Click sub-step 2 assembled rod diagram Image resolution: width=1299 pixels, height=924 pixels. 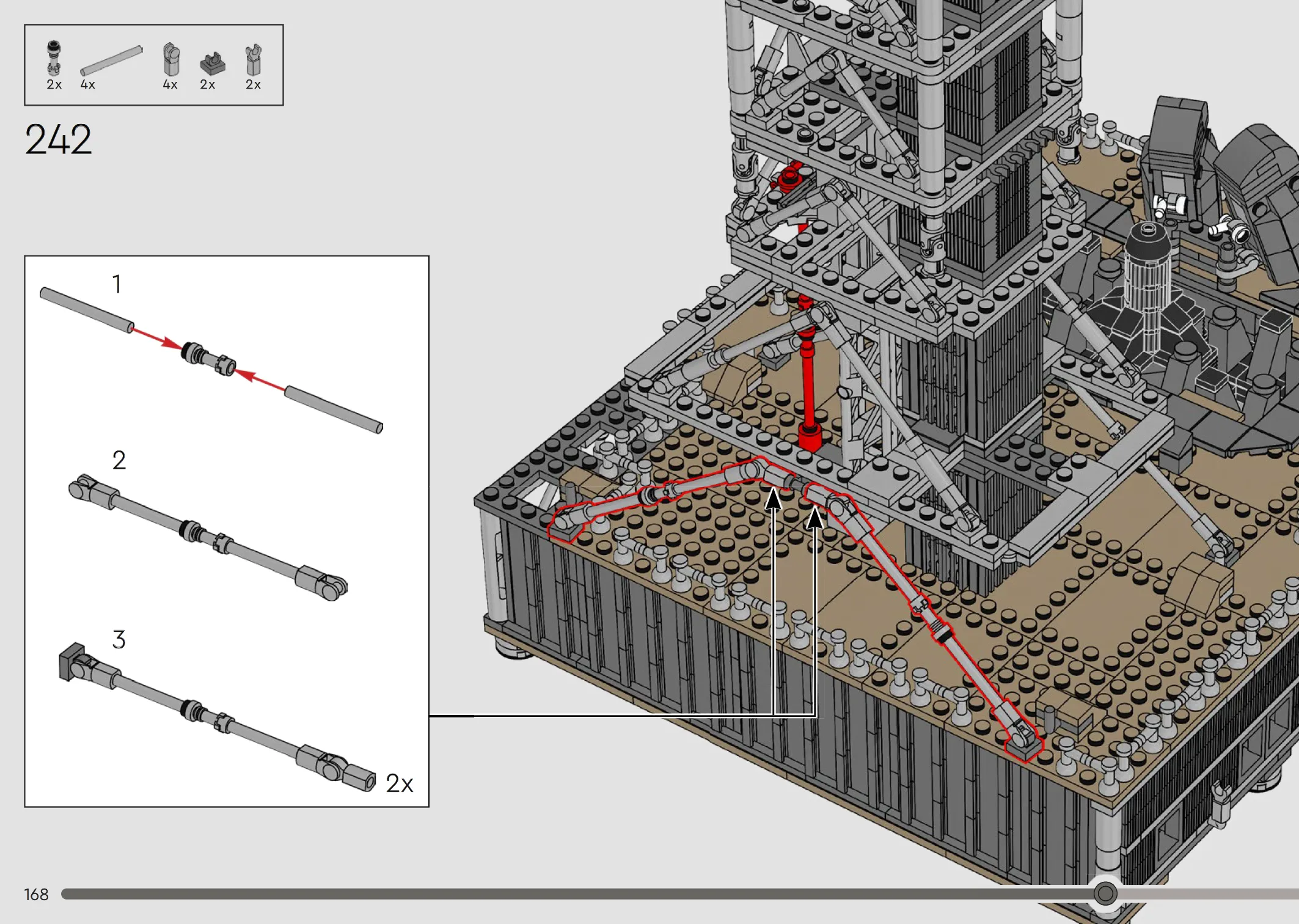tap(208, 538)
